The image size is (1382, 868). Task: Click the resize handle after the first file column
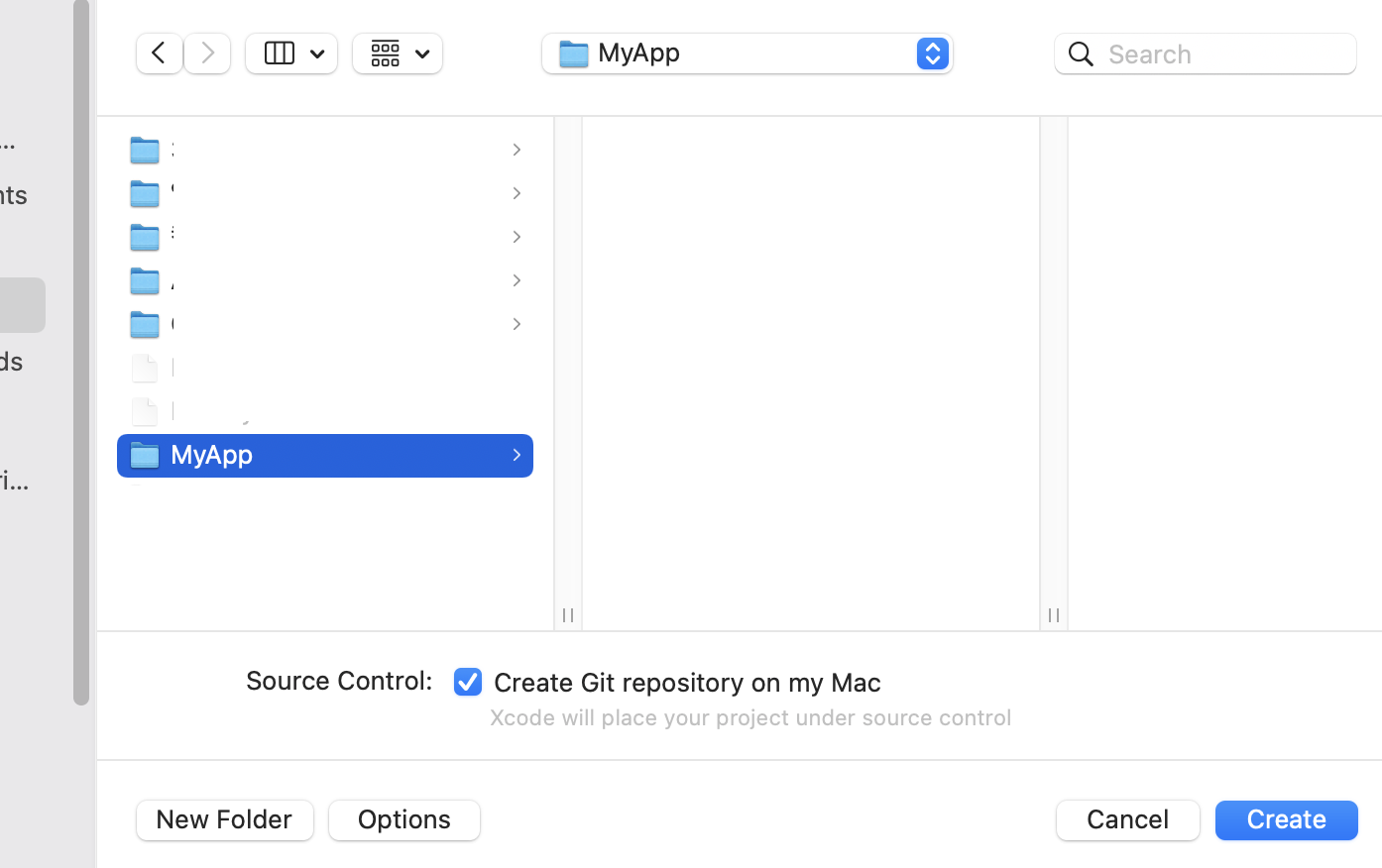click(x=568, y=615)
